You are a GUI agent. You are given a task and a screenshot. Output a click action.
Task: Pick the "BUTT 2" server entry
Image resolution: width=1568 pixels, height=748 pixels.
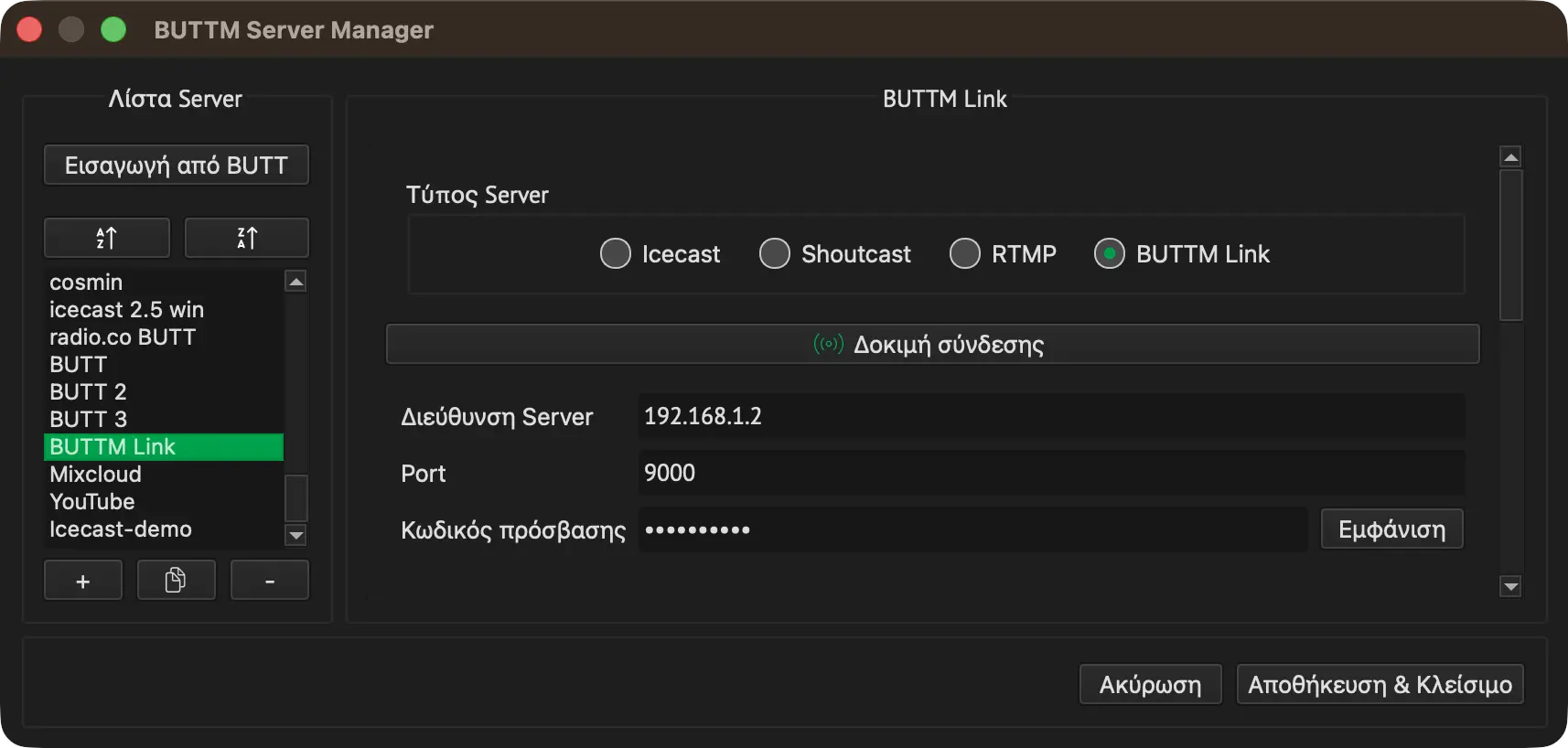(164, 392)
